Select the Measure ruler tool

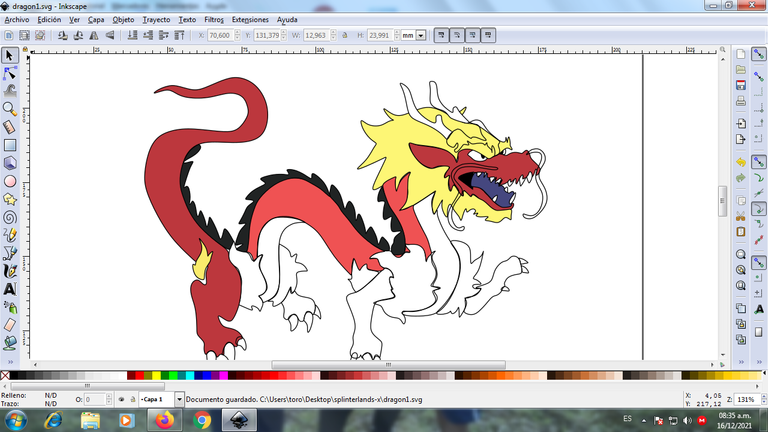[x=9, y=127]
